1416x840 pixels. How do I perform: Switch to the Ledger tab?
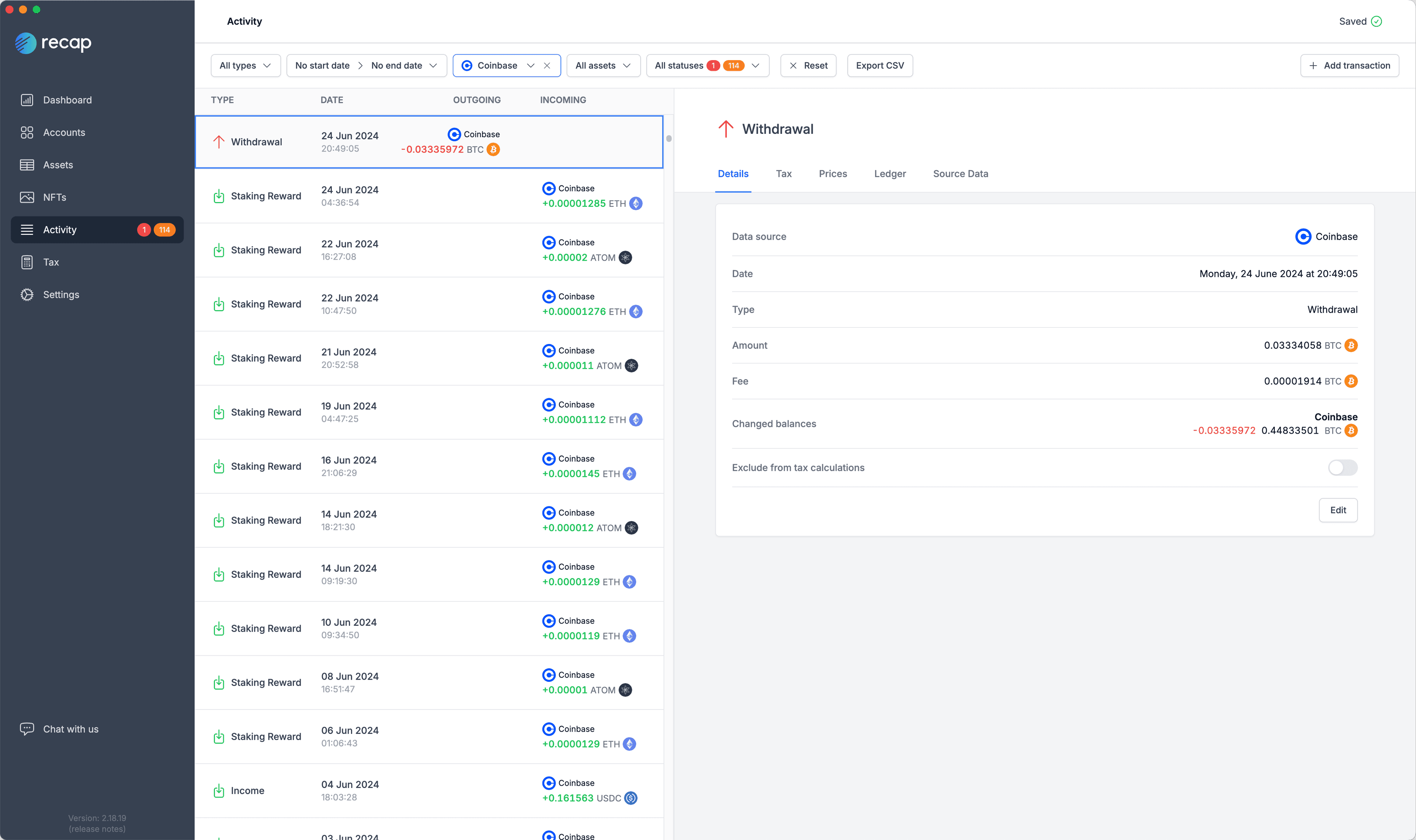coord(890,174)
